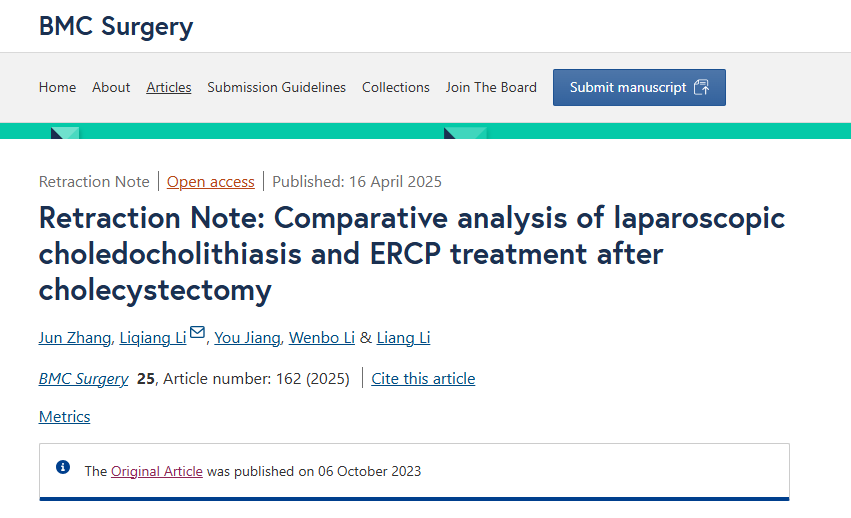
Task: Open Join The Board link
Action: (491, 87)
